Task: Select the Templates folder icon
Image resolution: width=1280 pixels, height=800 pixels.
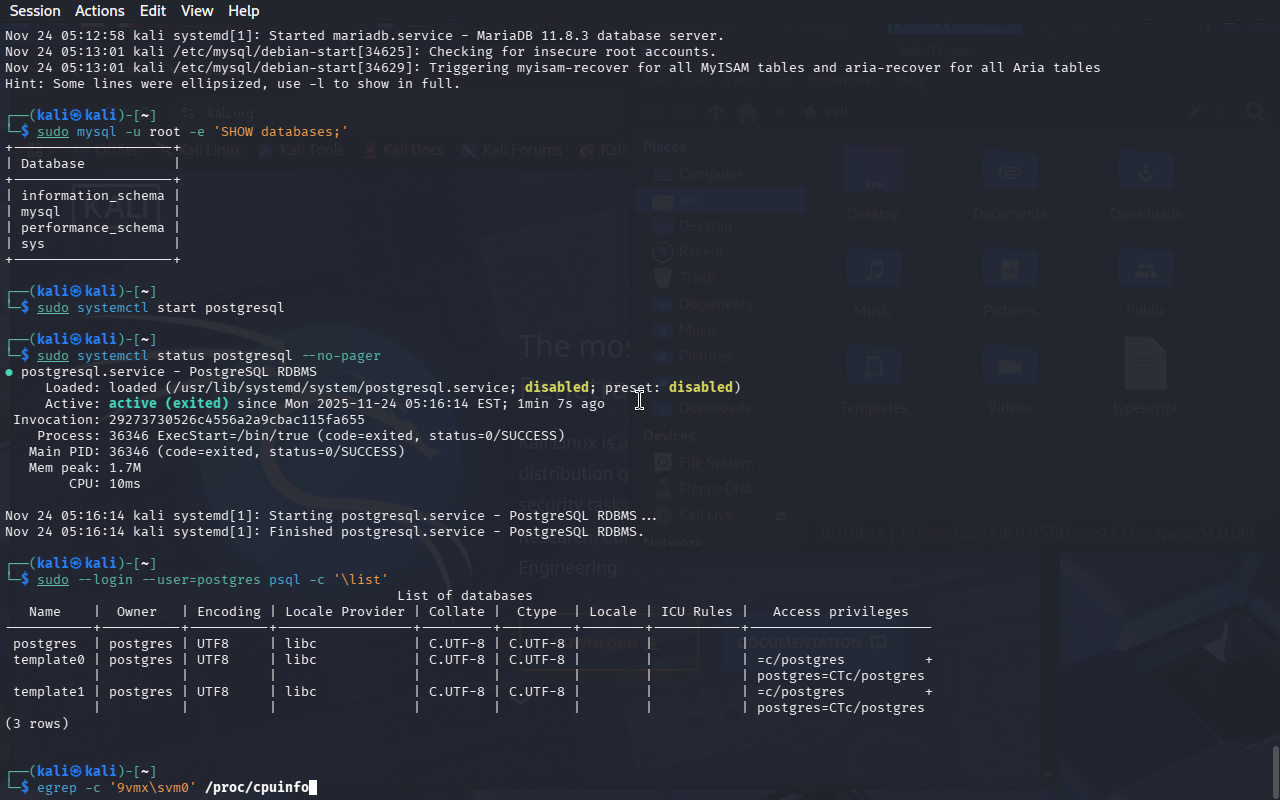Action: 874,368
